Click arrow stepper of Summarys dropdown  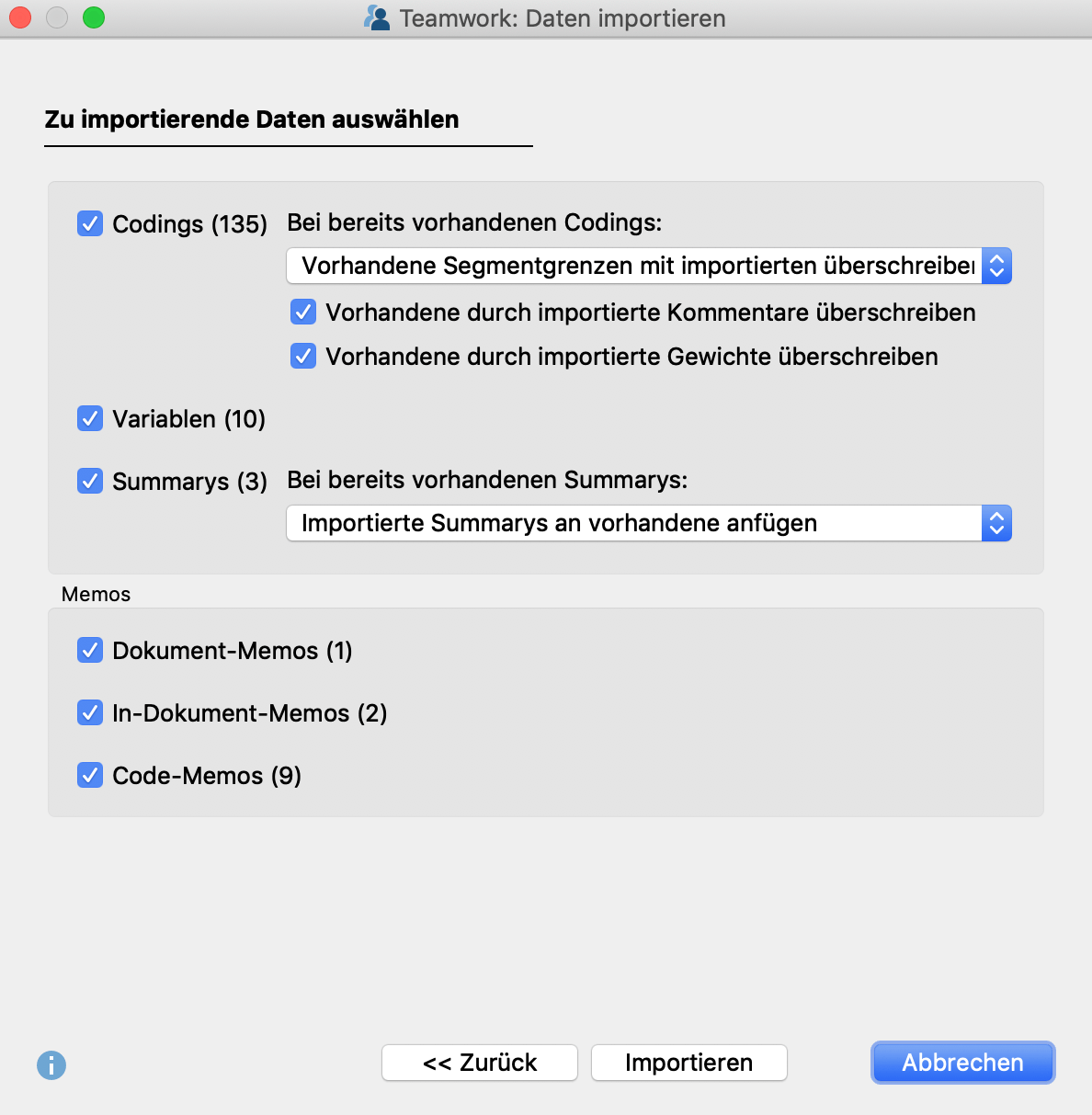click(x=996, y=523)
